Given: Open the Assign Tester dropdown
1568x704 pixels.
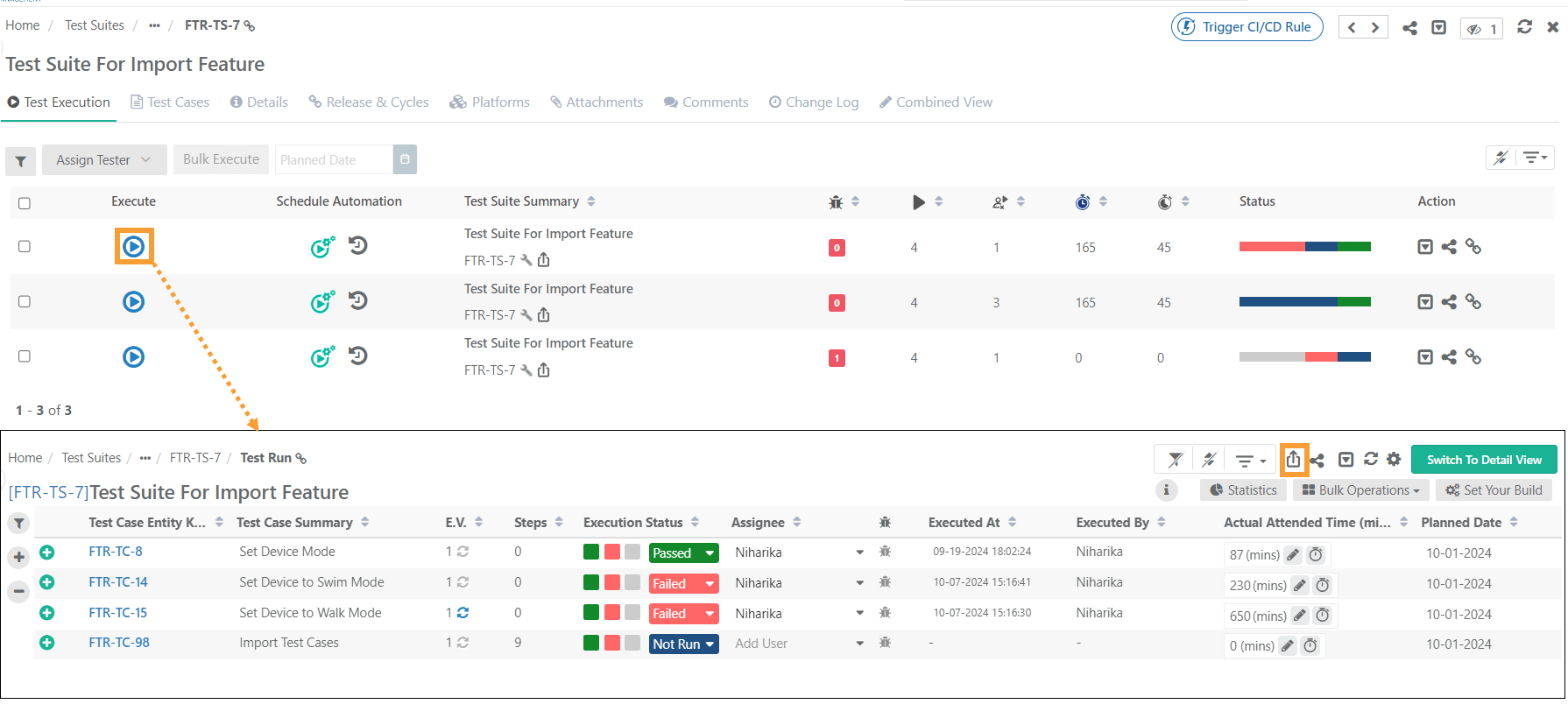Looking at the screenshot, I should point(103,160).
